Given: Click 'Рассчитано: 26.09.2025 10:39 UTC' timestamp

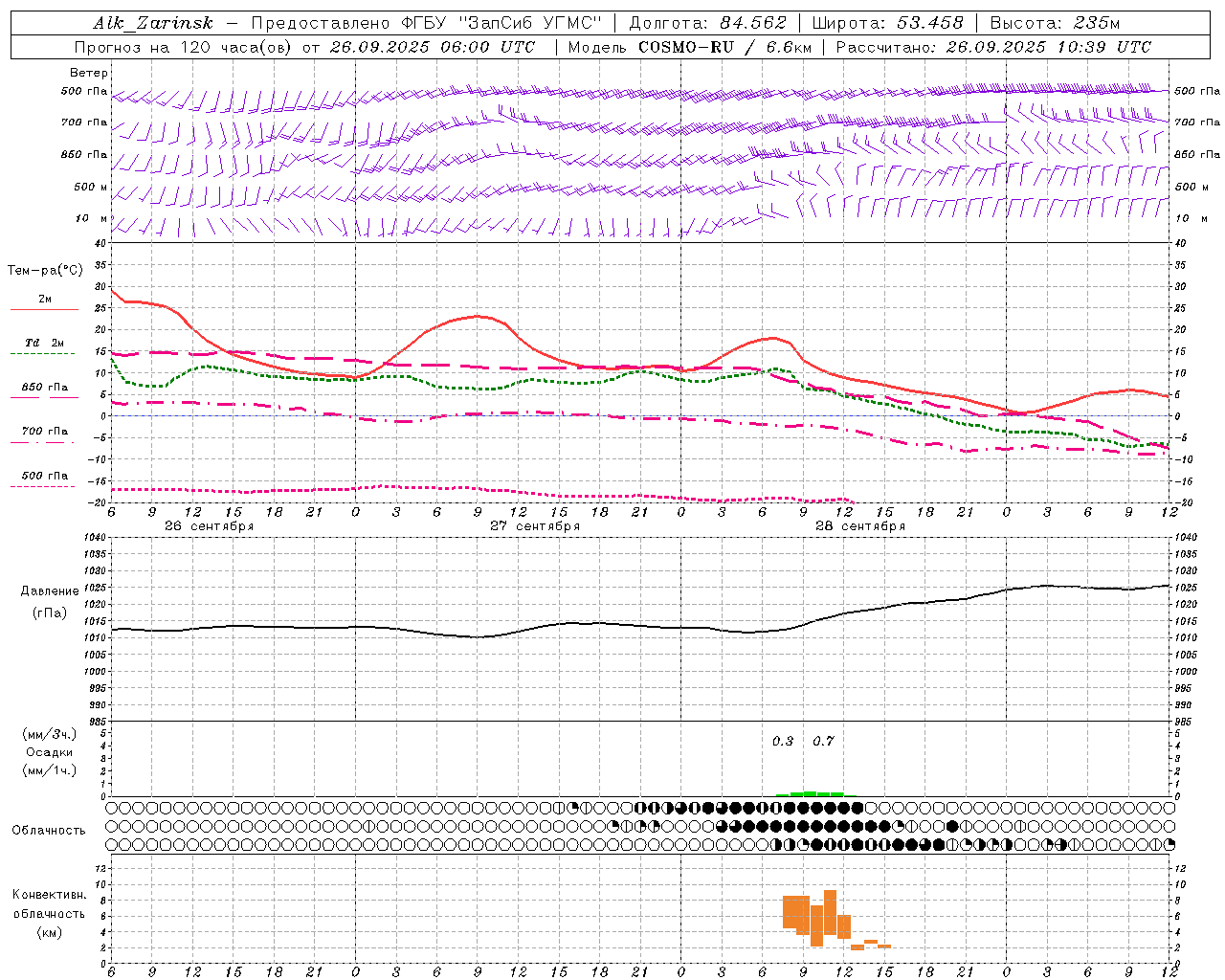Looking at the screenshot, I should pyautogui.click(x=993, y=47).
